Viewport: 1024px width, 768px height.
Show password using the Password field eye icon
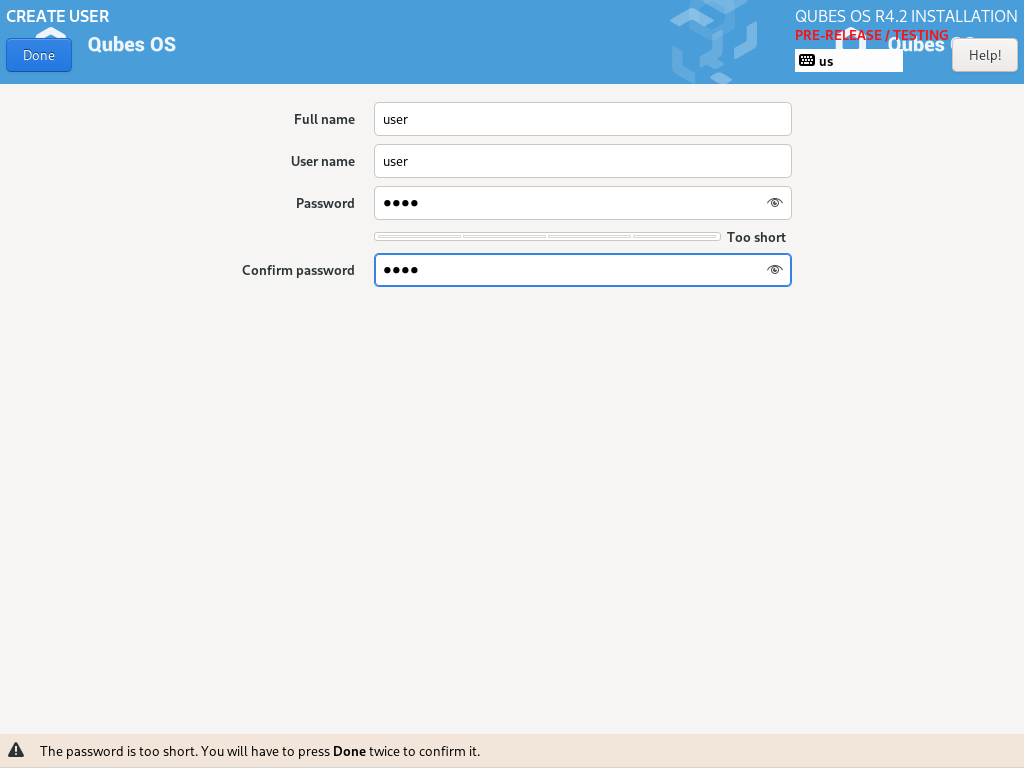774,203
